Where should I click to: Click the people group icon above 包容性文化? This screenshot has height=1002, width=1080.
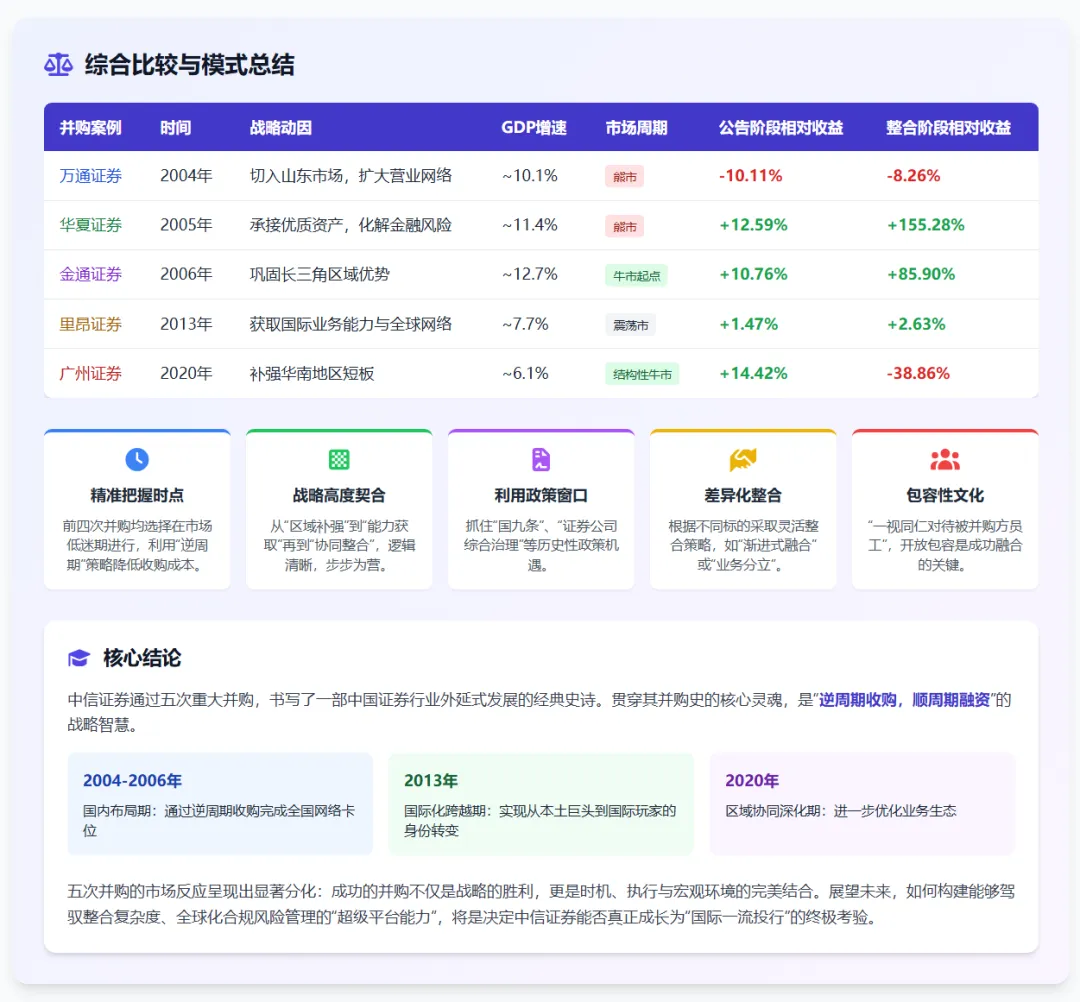pos(944,459)
